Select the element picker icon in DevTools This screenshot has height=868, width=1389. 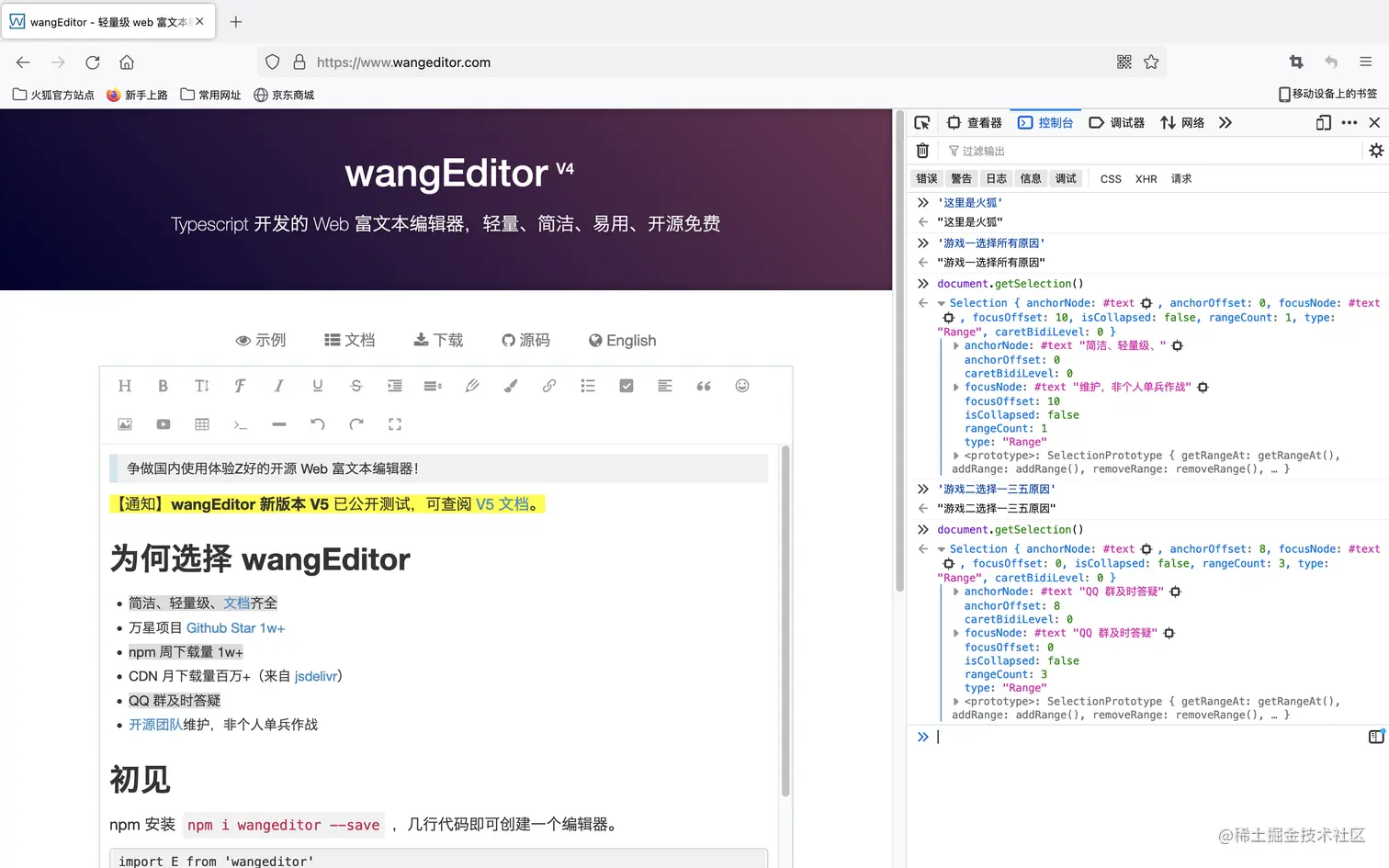coord(921,121)
